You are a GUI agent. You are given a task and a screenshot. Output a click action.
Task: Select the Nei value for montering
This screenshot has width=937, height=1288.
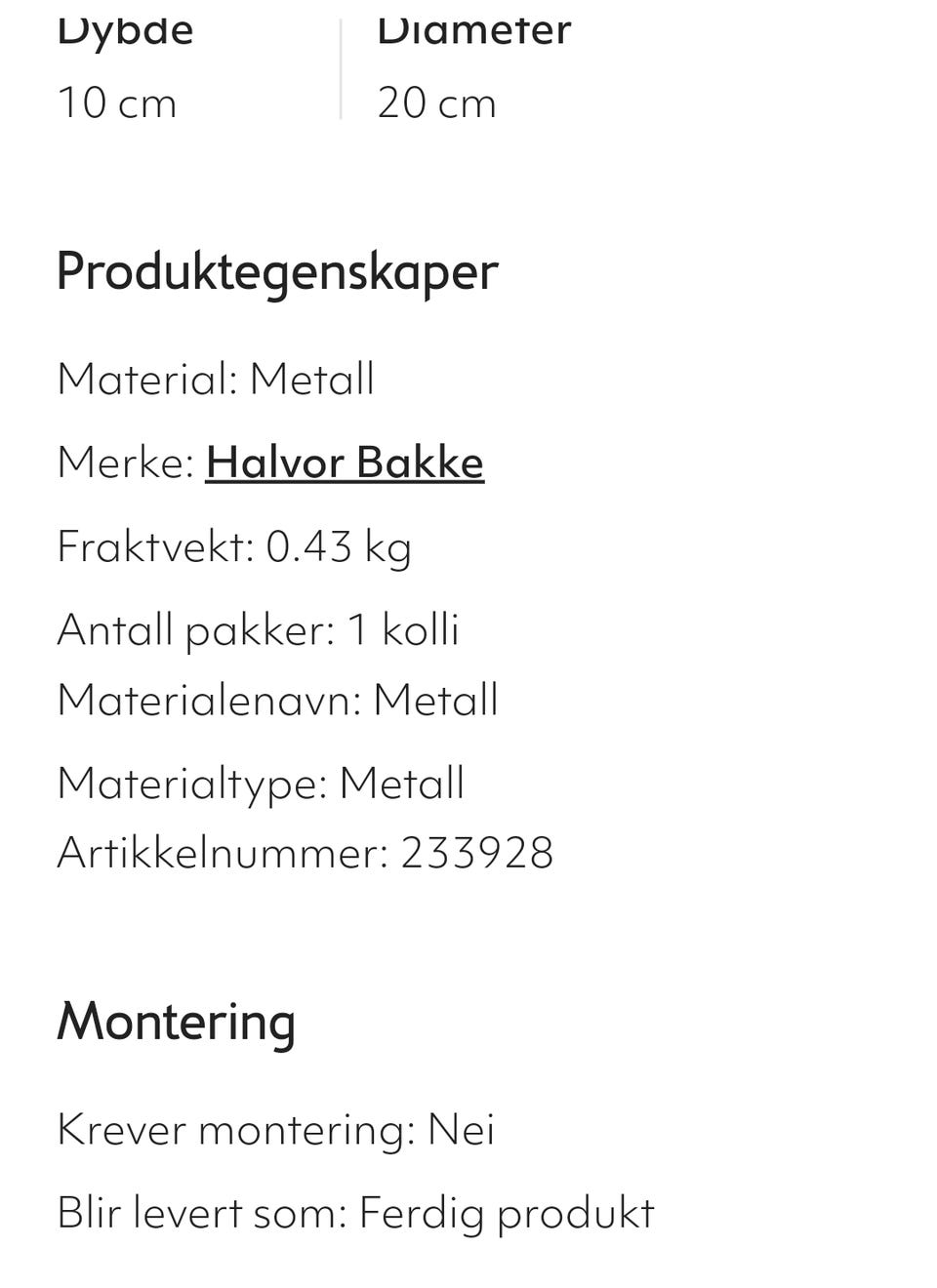[x=461, y=1130]
